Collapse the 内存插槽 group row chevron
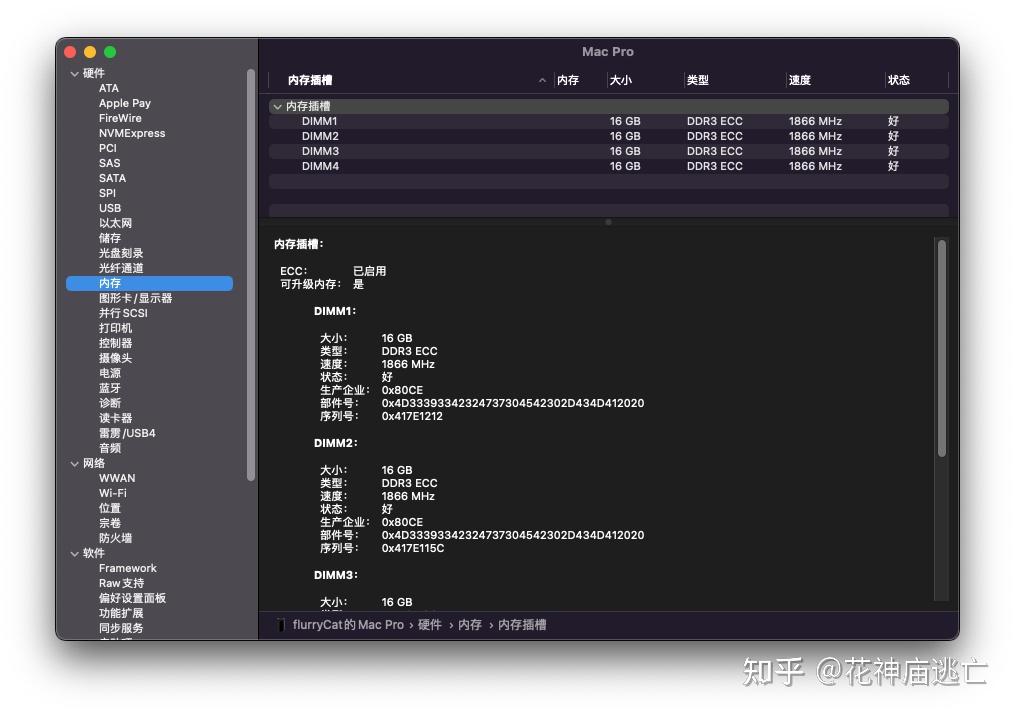This screenshot has width=1015, height=714. (278, 106)
